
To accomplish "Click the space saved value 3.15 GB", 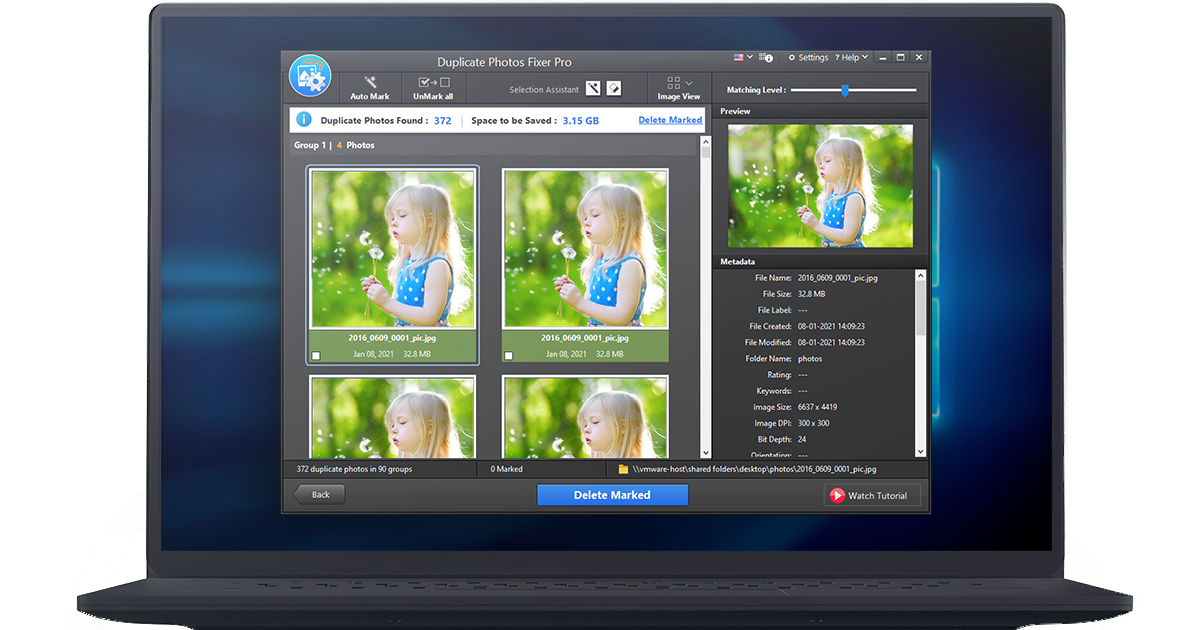I will pos(580,121).
